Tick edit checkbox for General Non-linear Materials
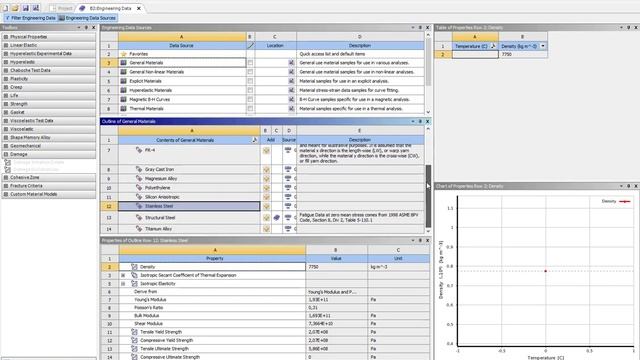 point(250,72)
